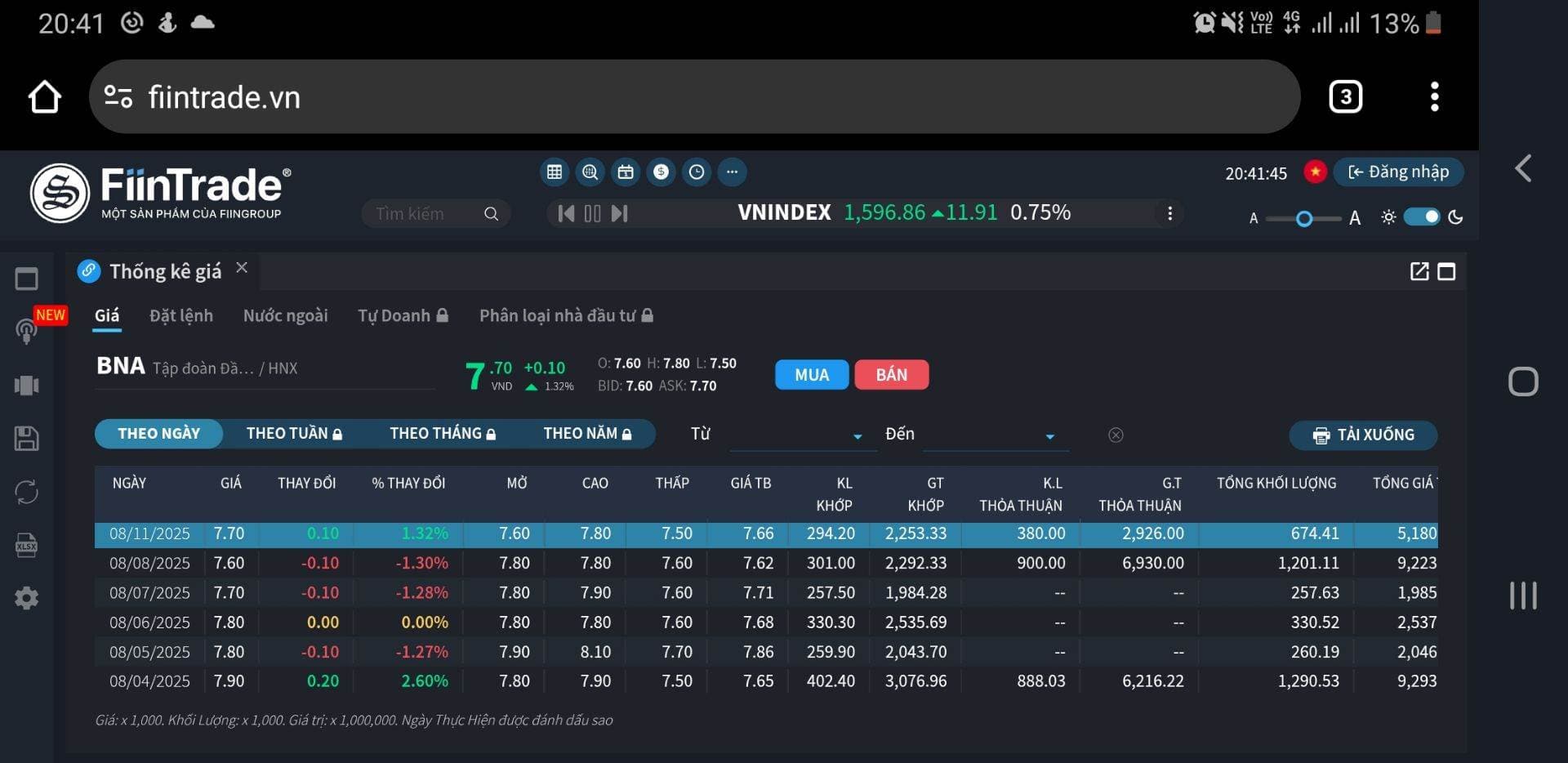Click the sun light-mode icon
The image size is (1568, 763).
(x=1388, y=217)
